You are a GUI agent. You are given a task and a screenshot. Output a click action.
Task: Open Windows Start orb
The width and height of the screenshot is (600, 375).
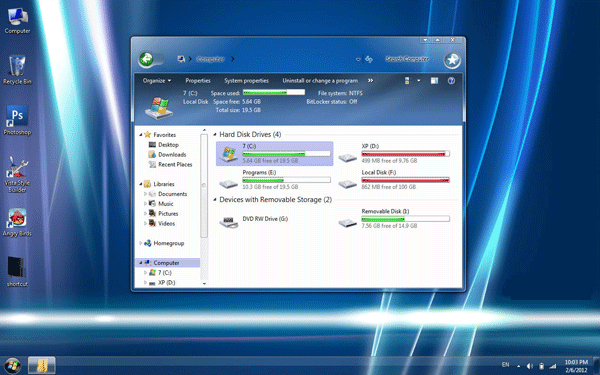click(13, 365)
